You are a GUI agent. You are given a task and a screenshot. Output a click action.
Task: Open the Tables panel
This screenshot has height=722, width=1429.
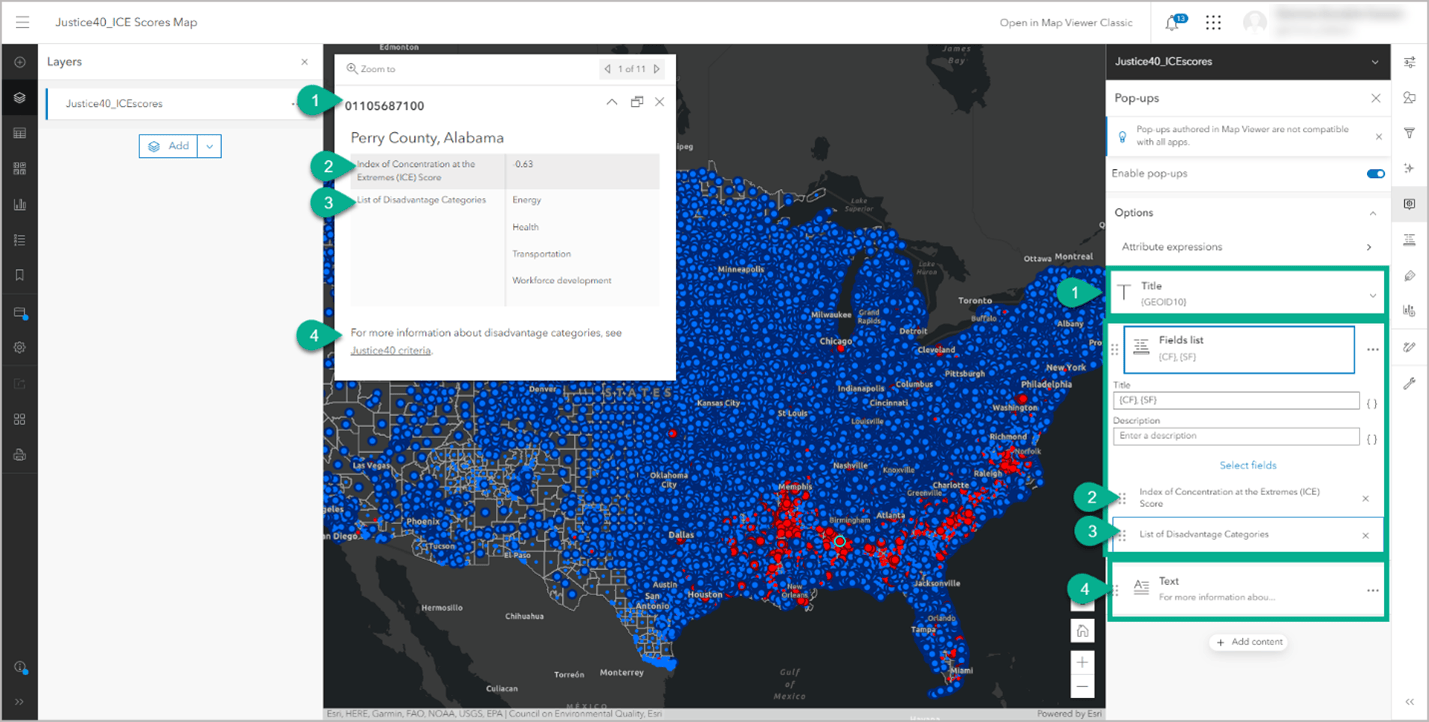[x=19, y=132]
